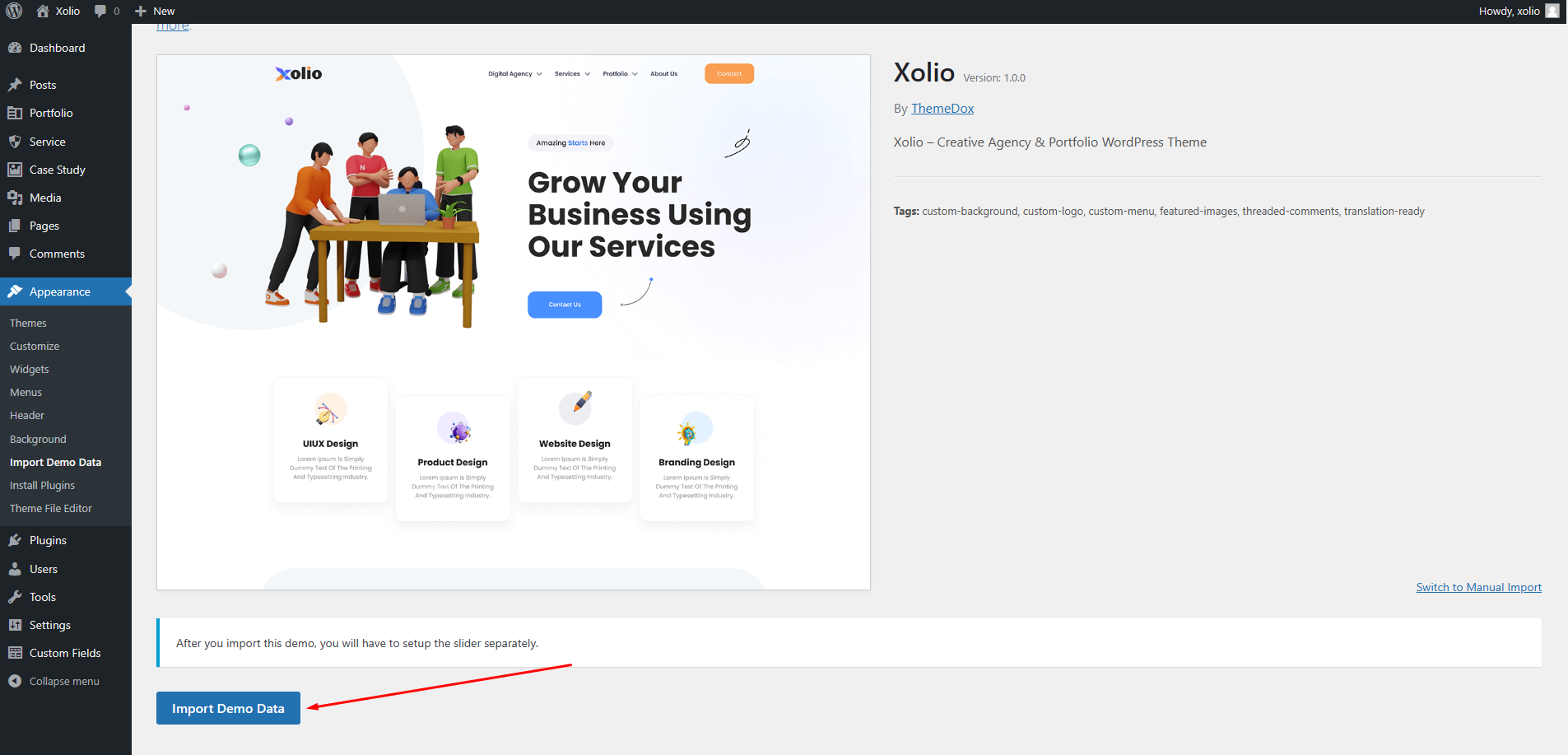Select Theme File Editor submenu item

point(51,509)
